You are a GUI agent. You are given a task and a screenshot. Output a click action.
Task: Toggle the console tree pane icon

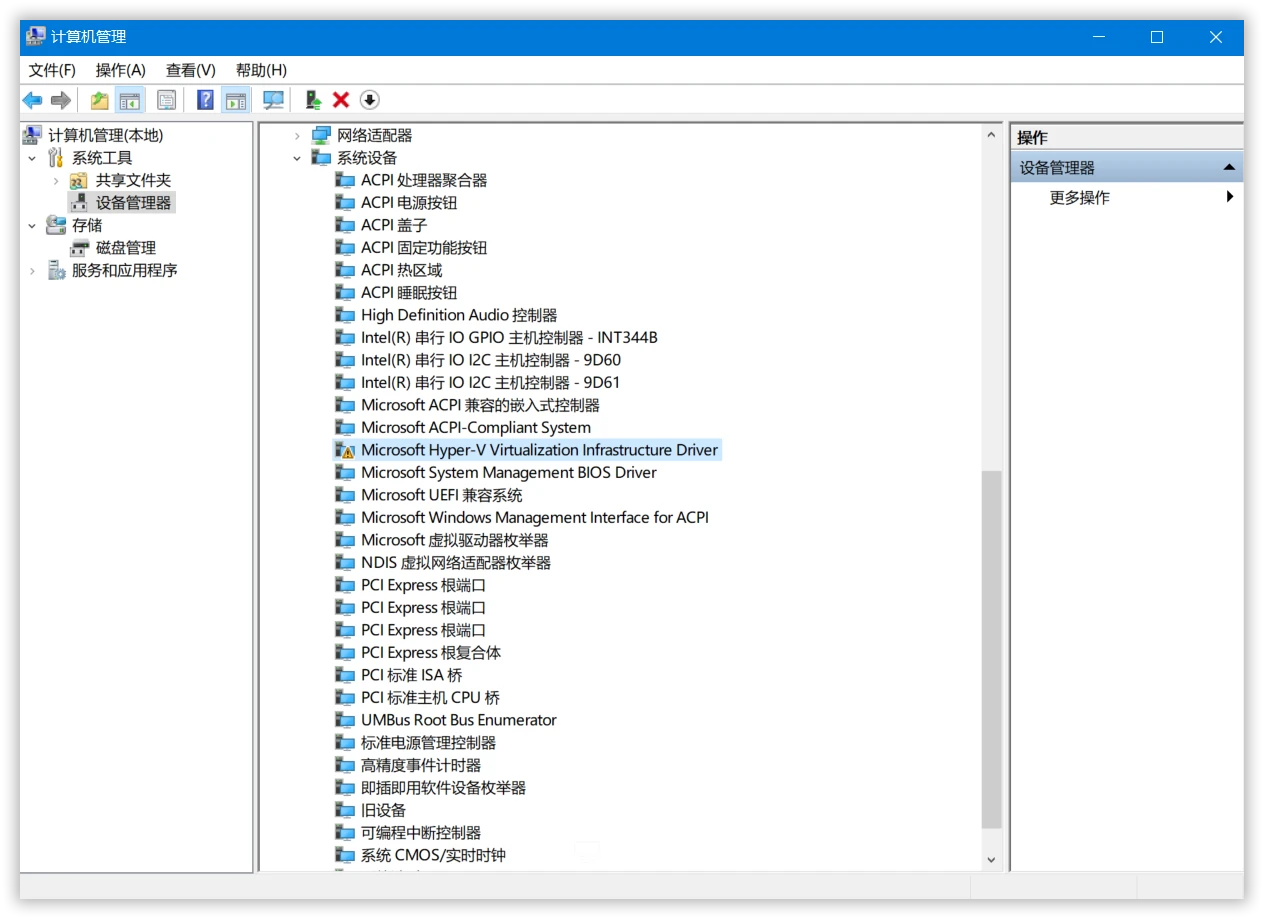pyautogui.click(x=130, y=99)
